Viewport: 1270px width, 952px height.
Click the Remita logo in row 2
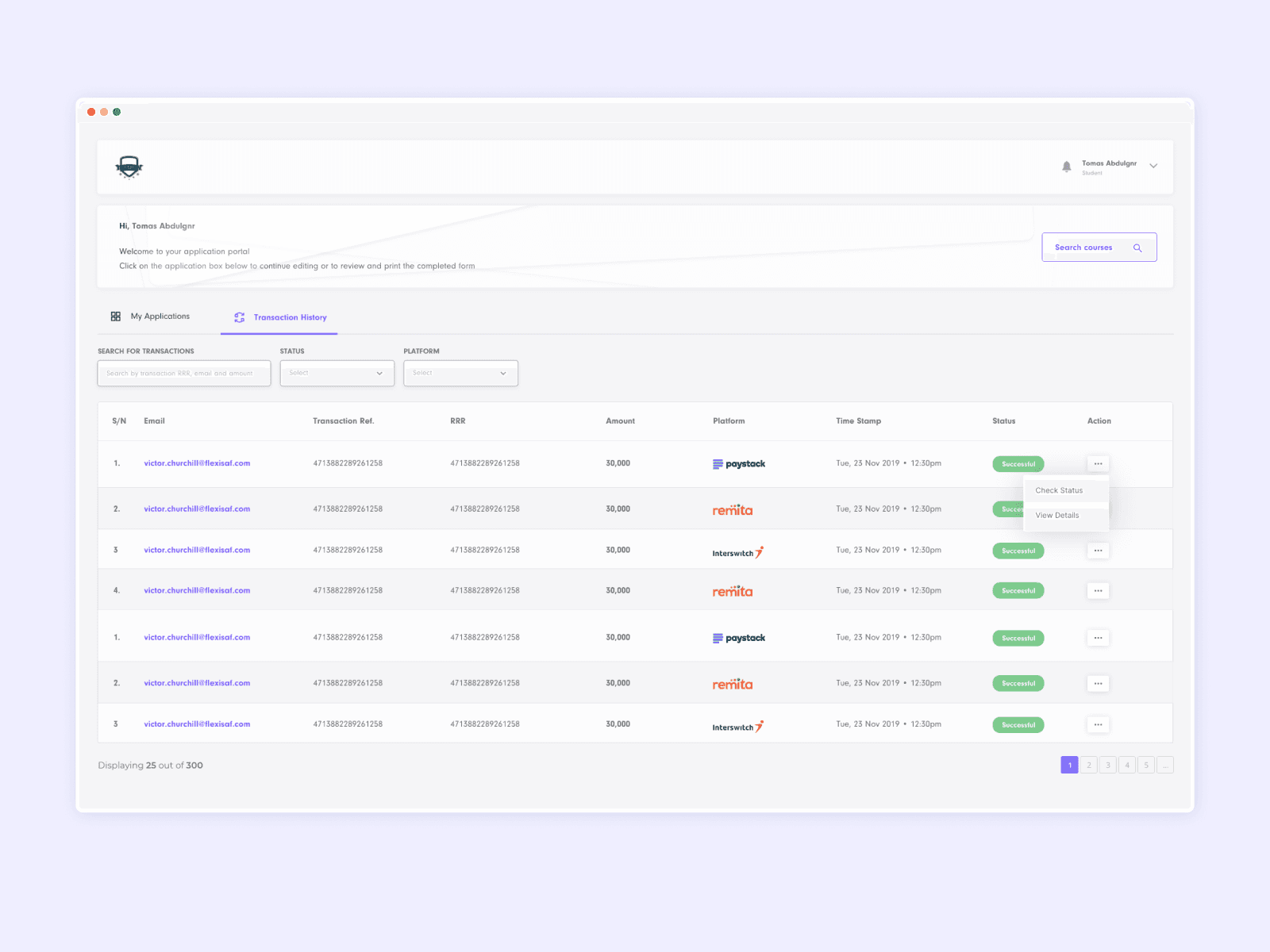tap(732, 510)
